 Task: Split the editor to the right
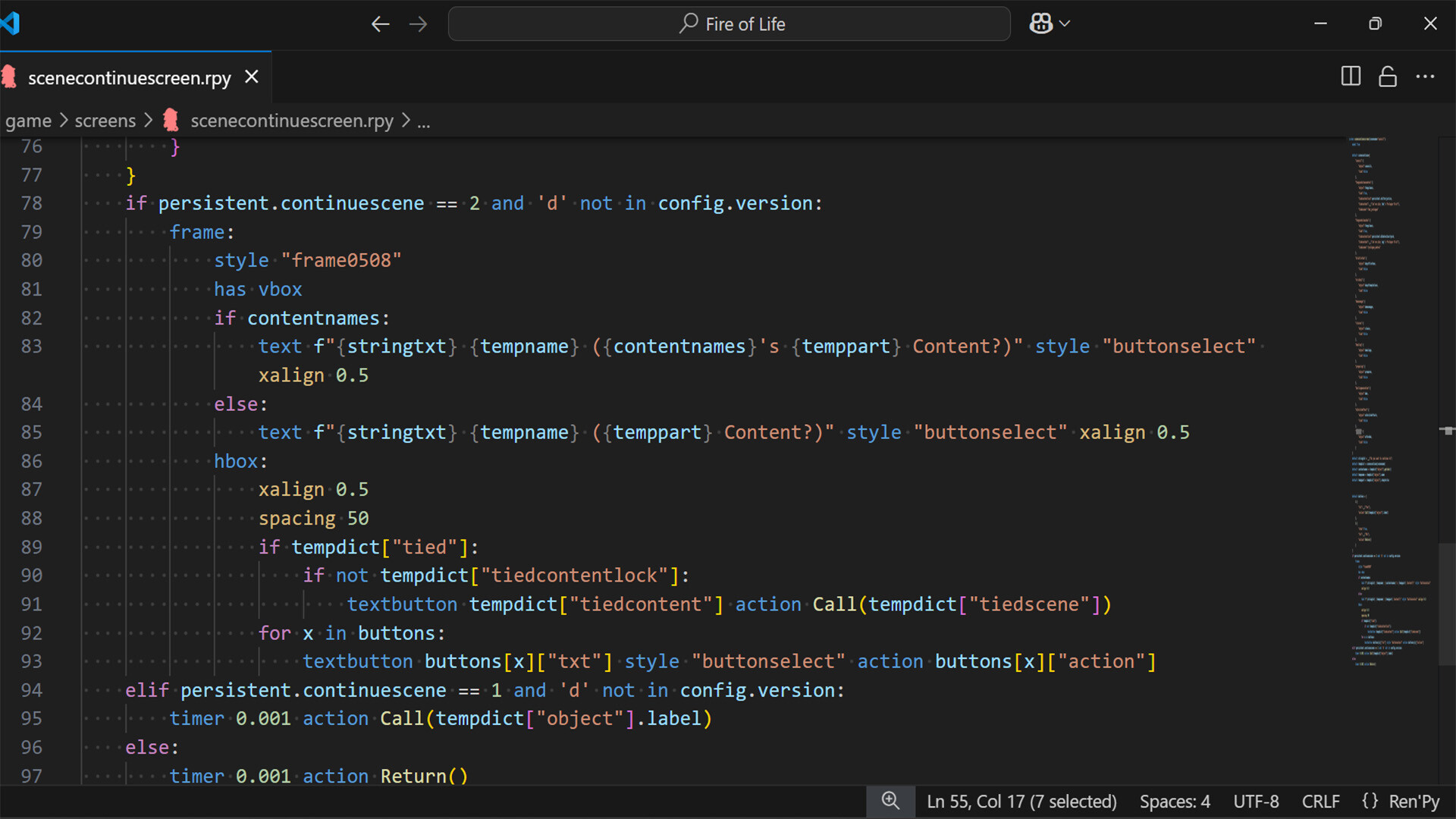coord(1351,77)
